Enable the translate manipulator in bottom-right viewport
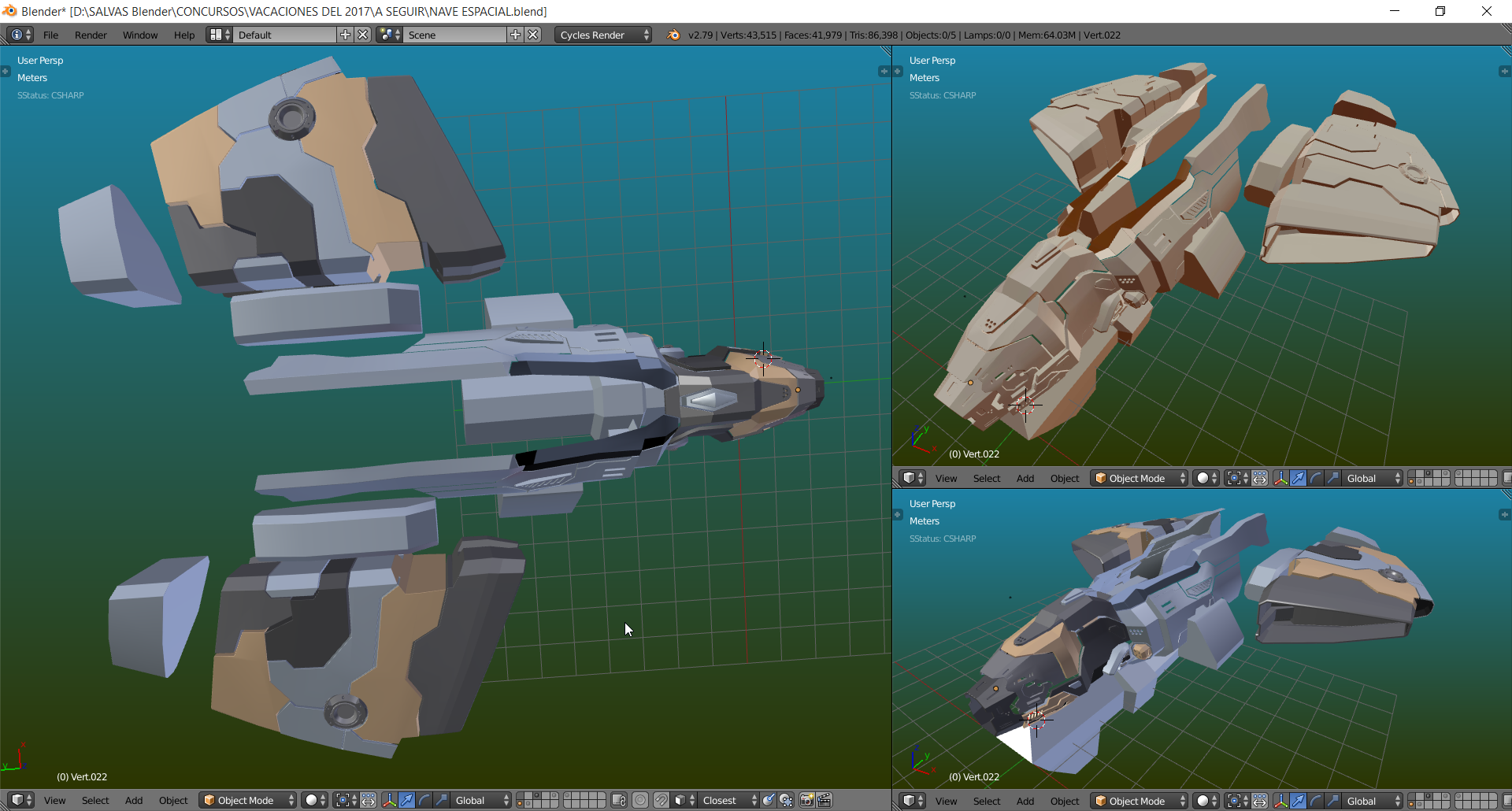This screenshot has width=1512, height=811. click(x=1298, y=801)
